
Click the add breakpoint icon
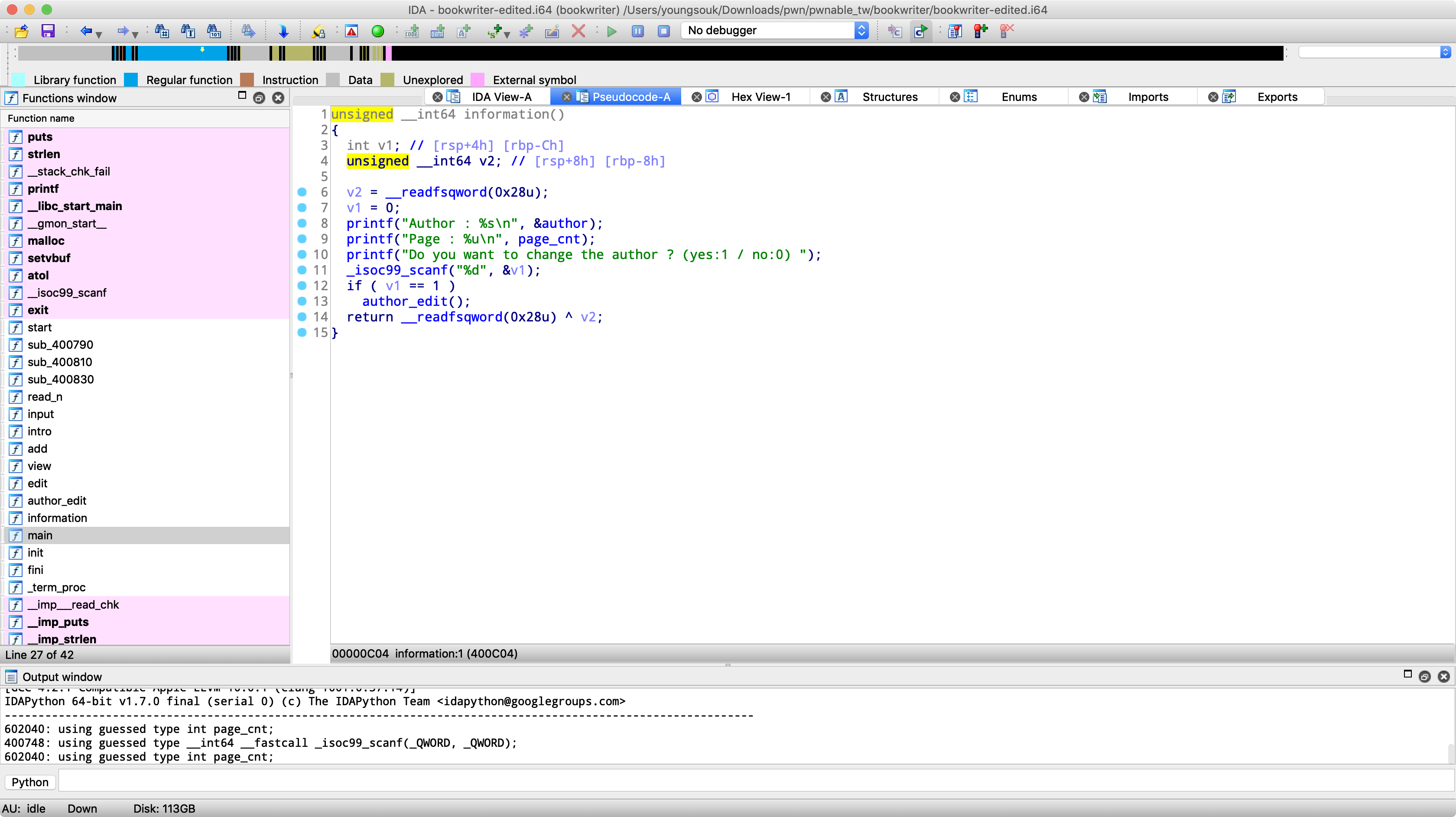(x=981, y=31)
